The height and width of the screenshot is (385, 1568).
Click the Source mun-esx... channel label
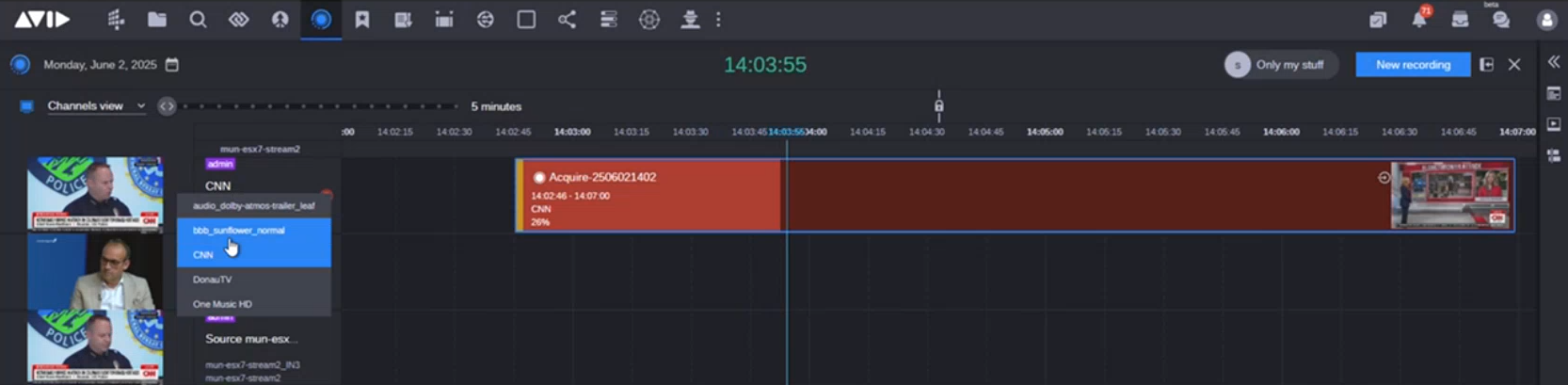[251, 339]
